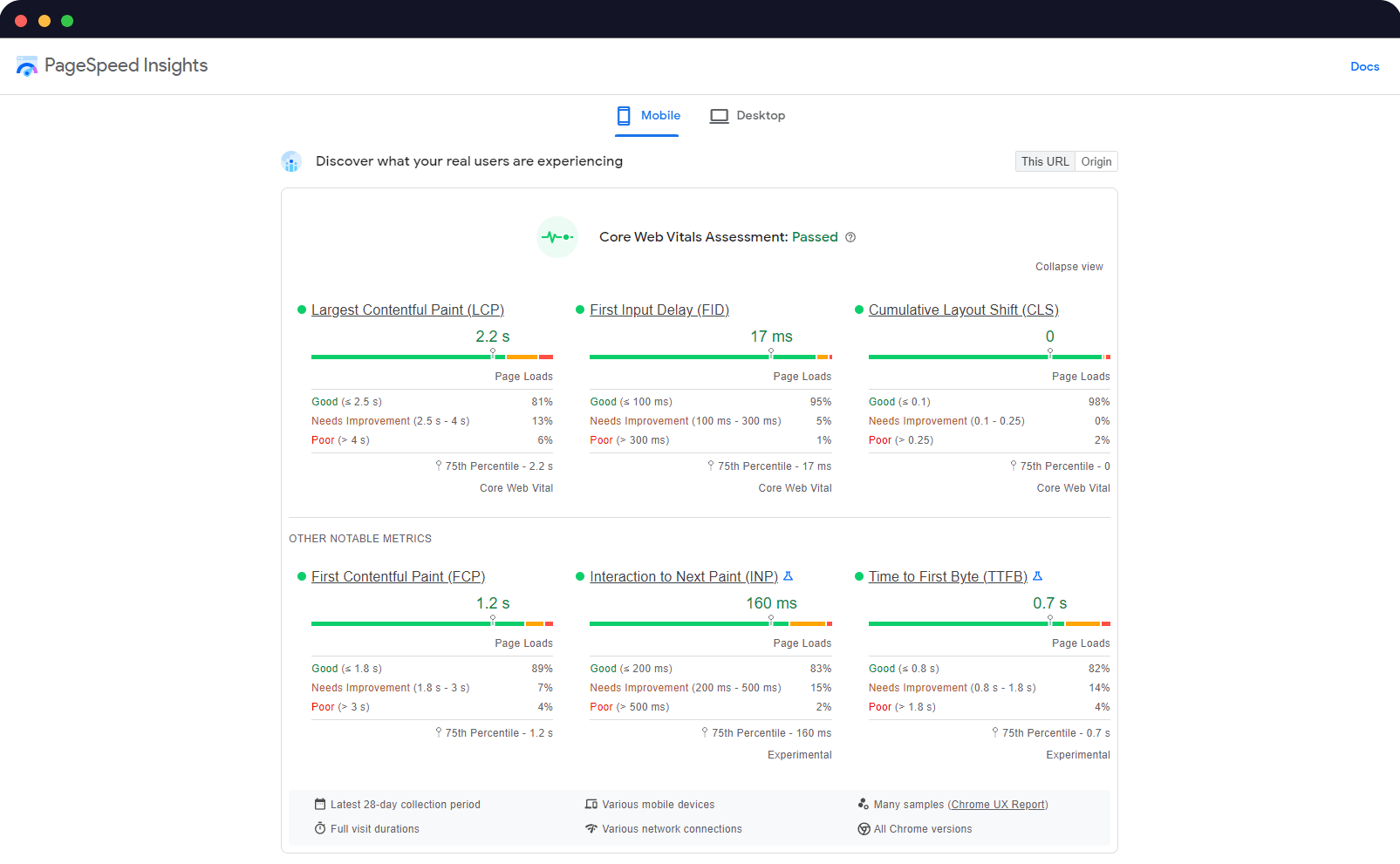
Task: Click the 'OTHER NOTABLE METRICS' heading
Action: [x=360, y=539]
